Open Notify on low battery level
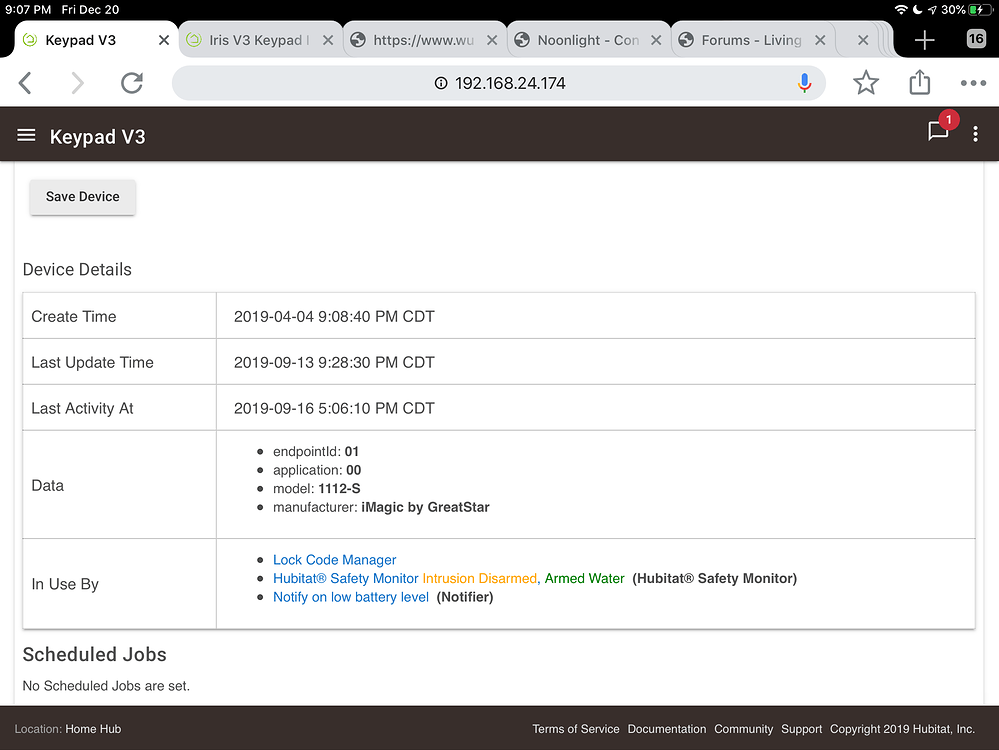The height and width of the screenshot is (750, 999). click(350, 597)
